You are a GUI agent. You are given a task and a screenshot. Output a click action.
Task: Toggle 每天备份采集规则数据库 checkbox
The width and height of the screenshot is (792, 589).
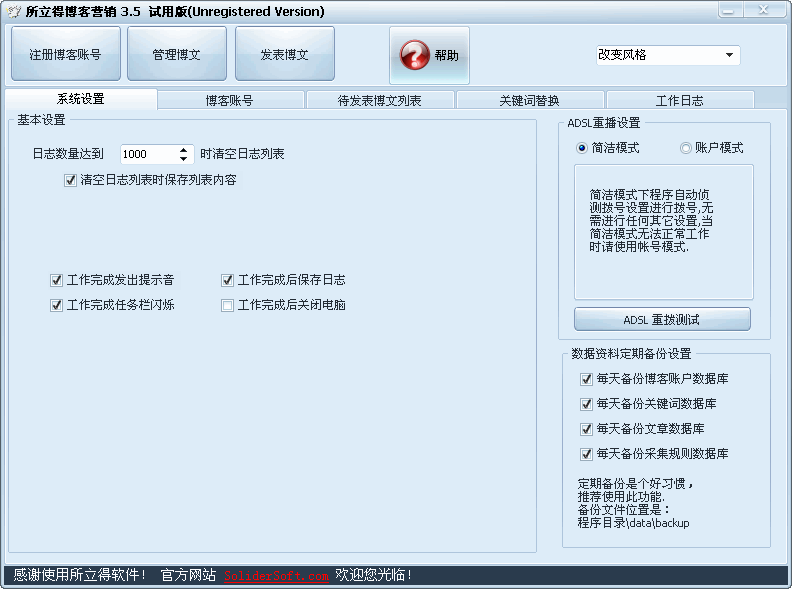[x=586, y=454]
